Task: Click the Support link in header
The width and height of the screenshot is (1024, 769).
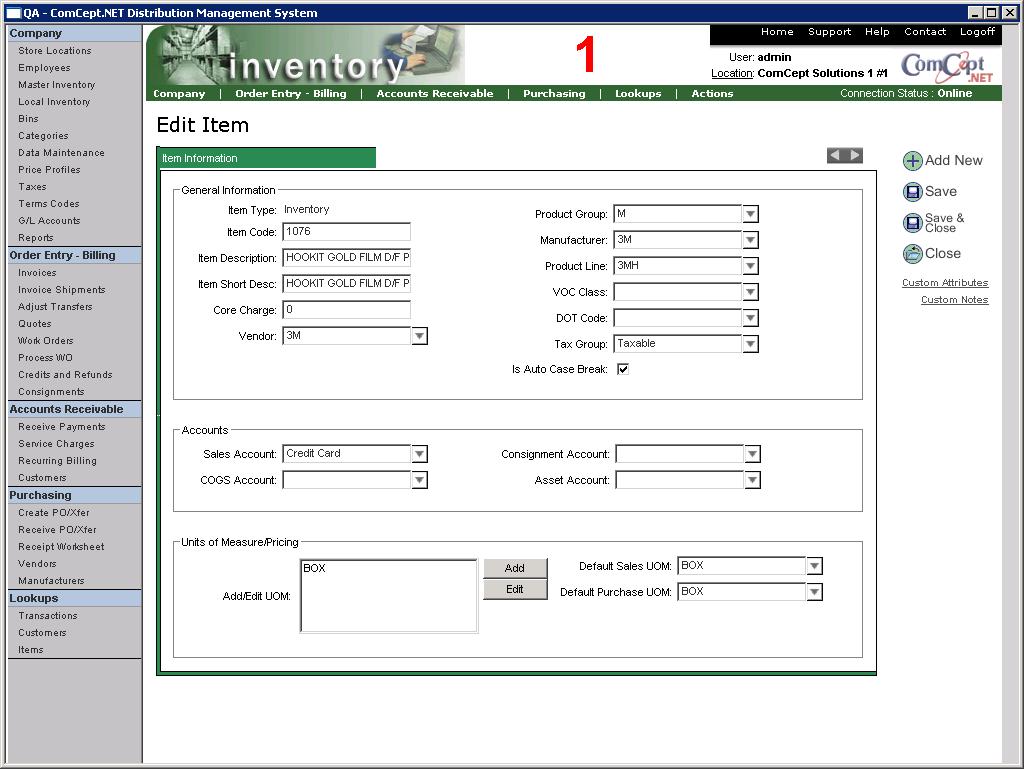Action: (829, 31)
